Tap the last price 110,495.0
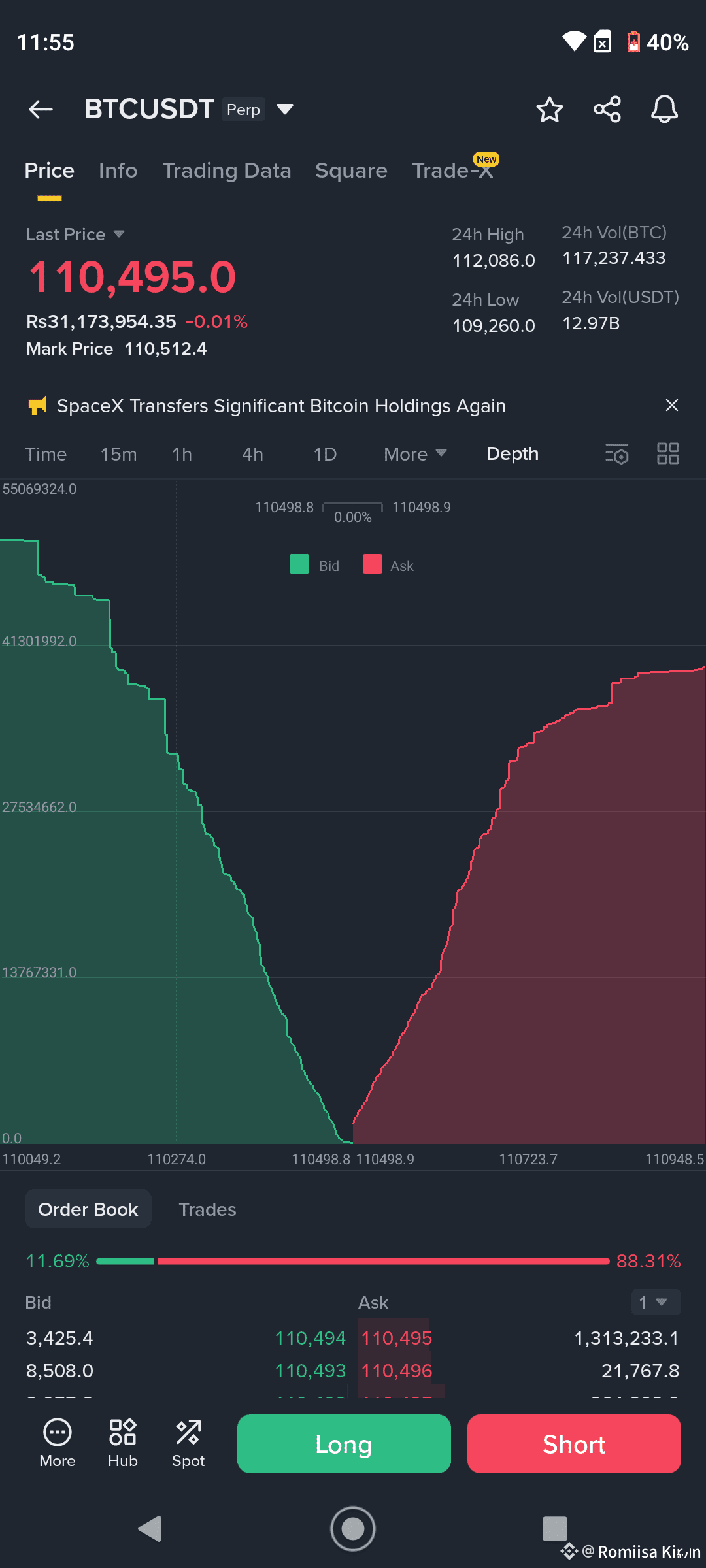The height and width of the screenshot is (1568, 706). (132, 277)
